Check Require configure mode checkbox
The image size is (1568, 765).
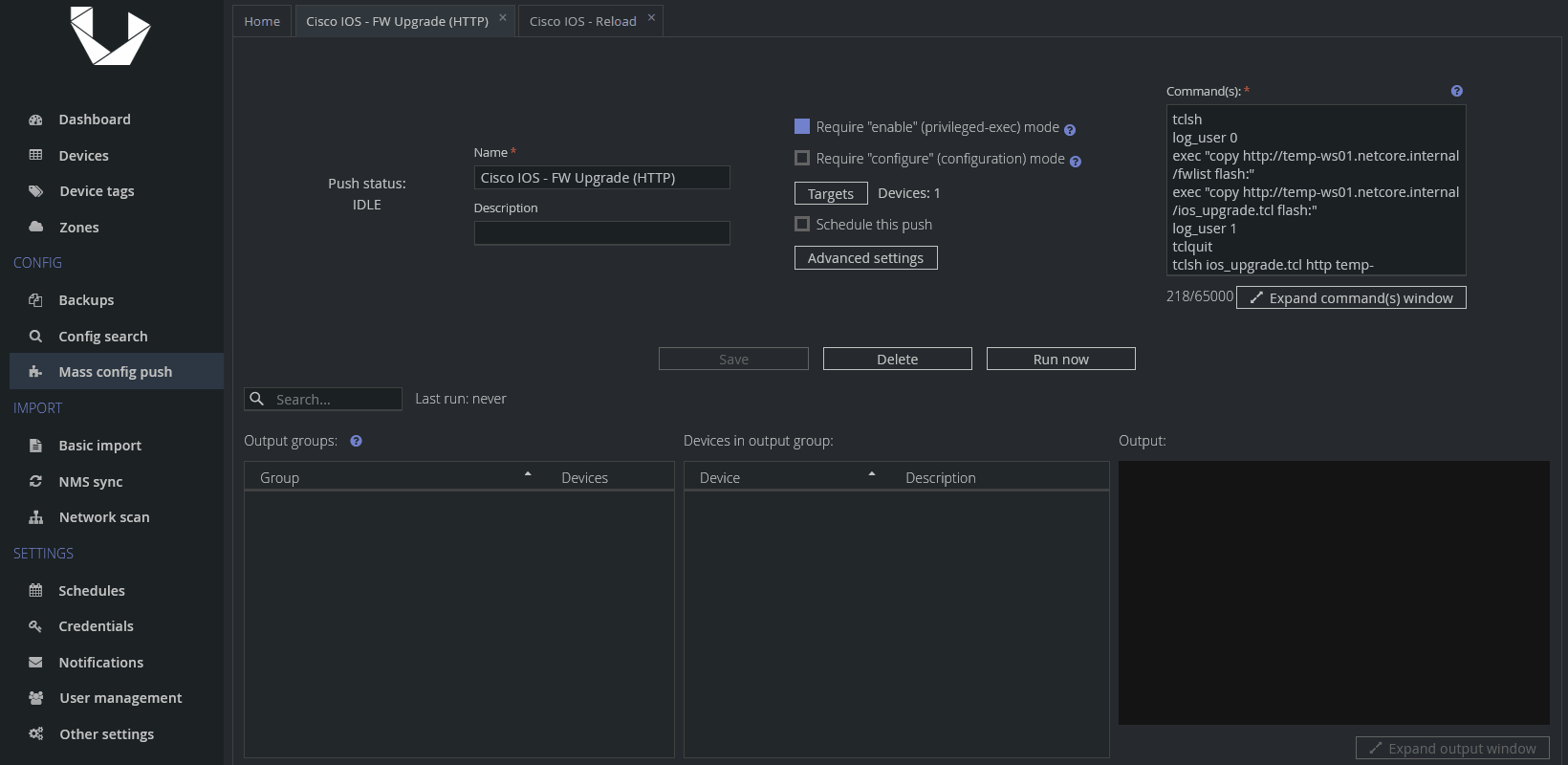(x=802, y=158)
